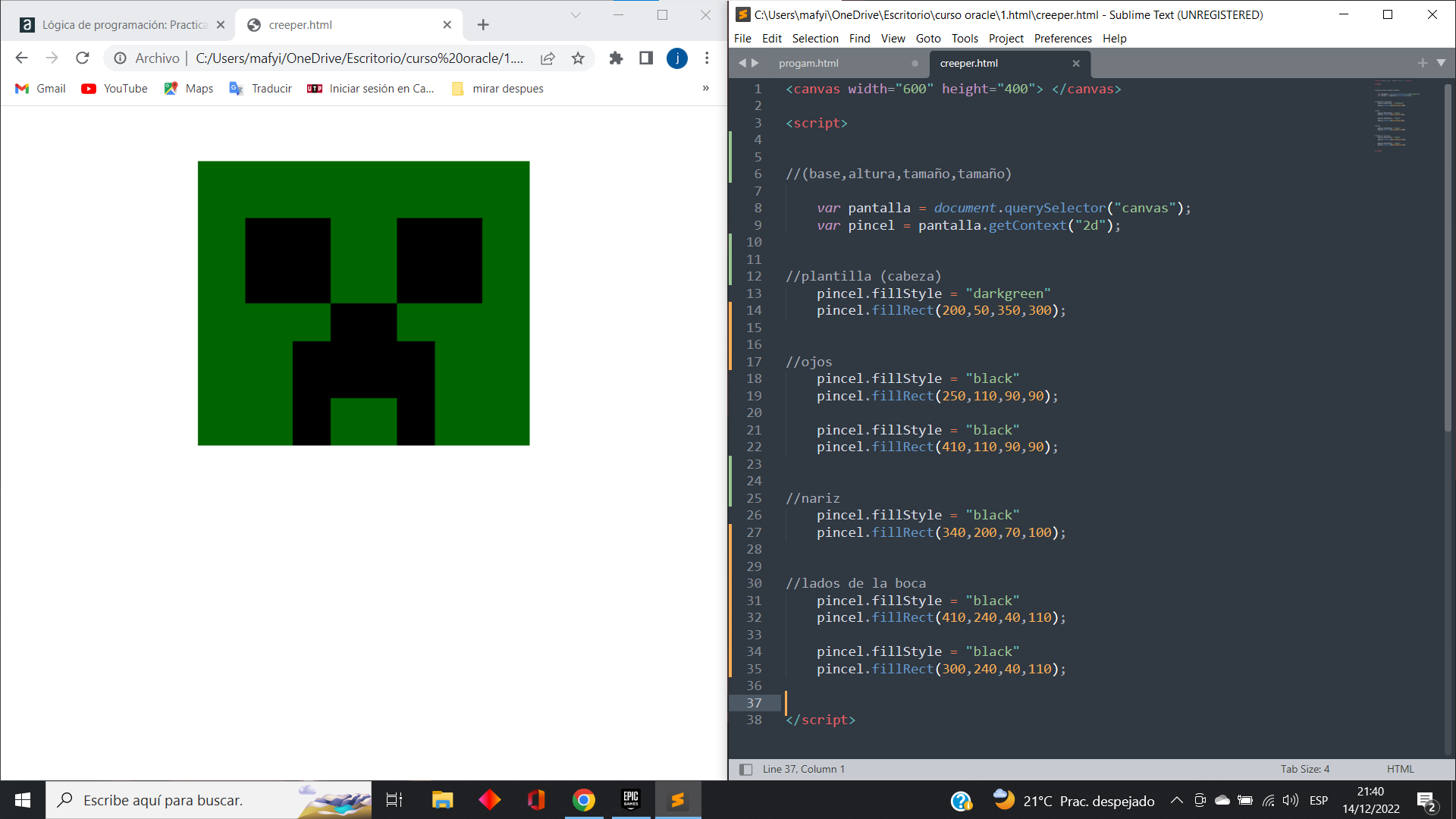Open notification center icon
This screenshot has width=1456, height=819.
pyautogui.click(x=1426, y=801)
